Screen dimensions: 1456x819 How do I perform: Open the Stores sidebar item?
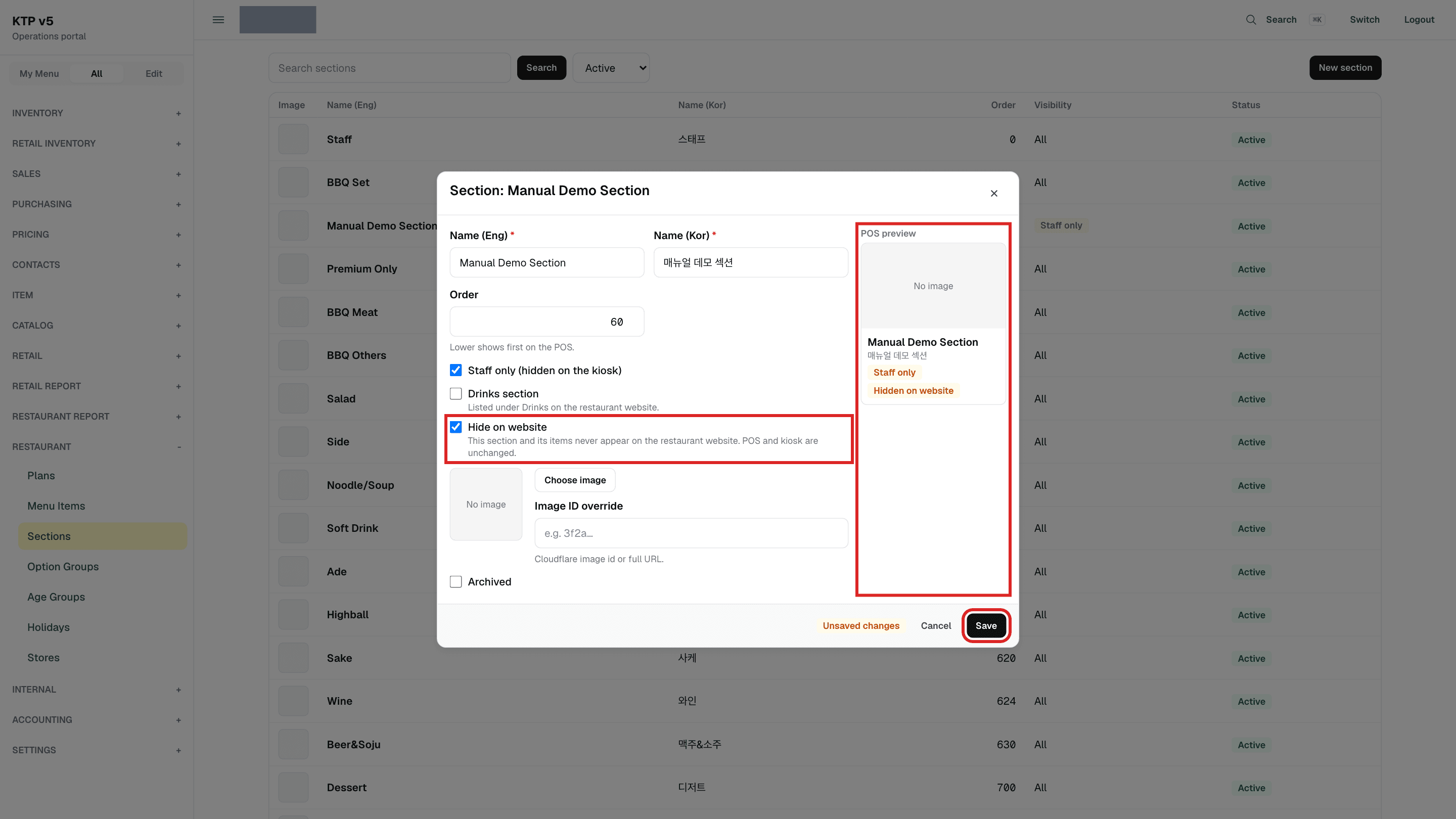coord(102,658)
